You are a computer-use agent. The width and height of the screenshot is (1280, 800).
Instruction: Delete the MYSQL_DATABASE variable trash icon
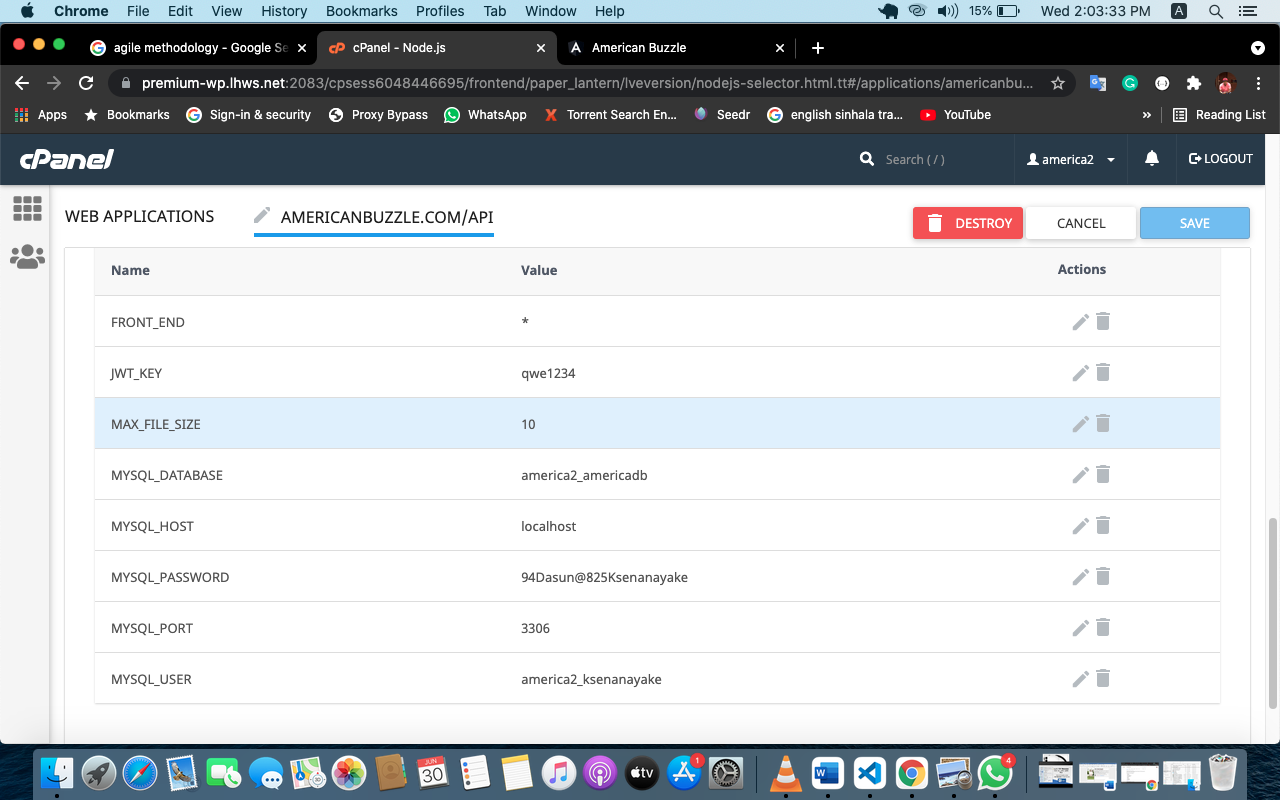pyautogui.click(x=1103, y=474)
